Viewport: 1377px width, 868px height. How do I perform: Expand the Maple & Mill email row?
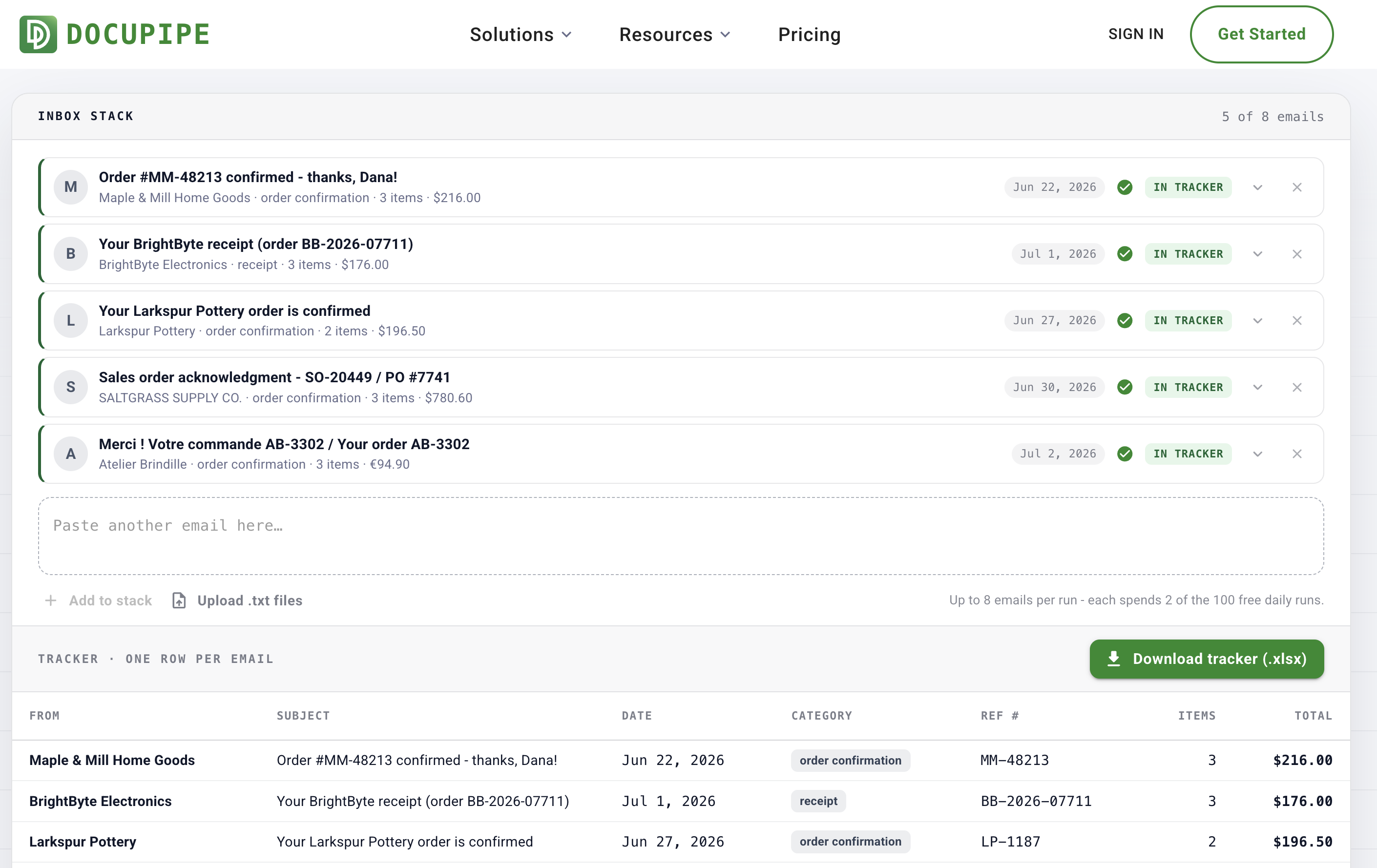1257,187
